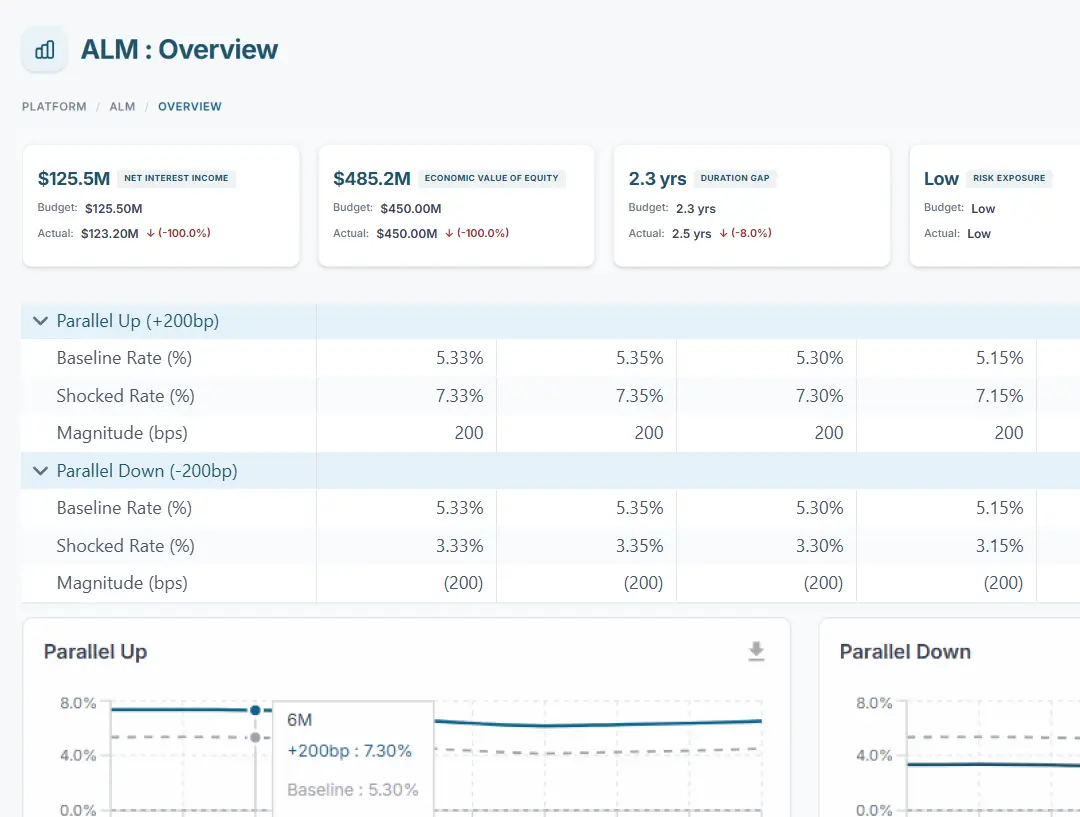Click the Baseline : 5.30% tooltip entry
The width and height of the screenshot is (1080, 817).
pos(353,790)
